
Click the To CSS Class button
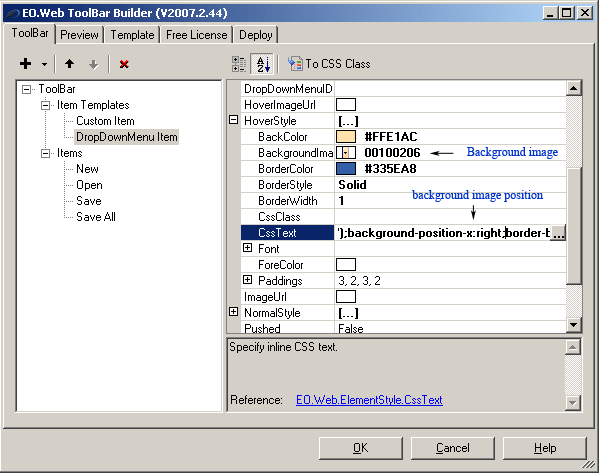click(329, 64)
